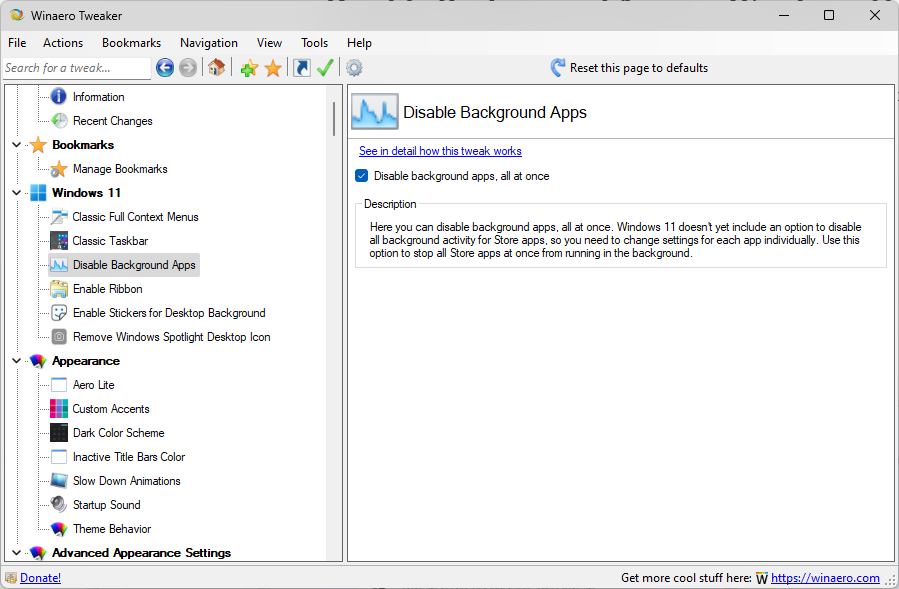Viewport: 899px width, 589px height.
Task: Click See in detail how this tweak works
Action: (x=440, y=150)
